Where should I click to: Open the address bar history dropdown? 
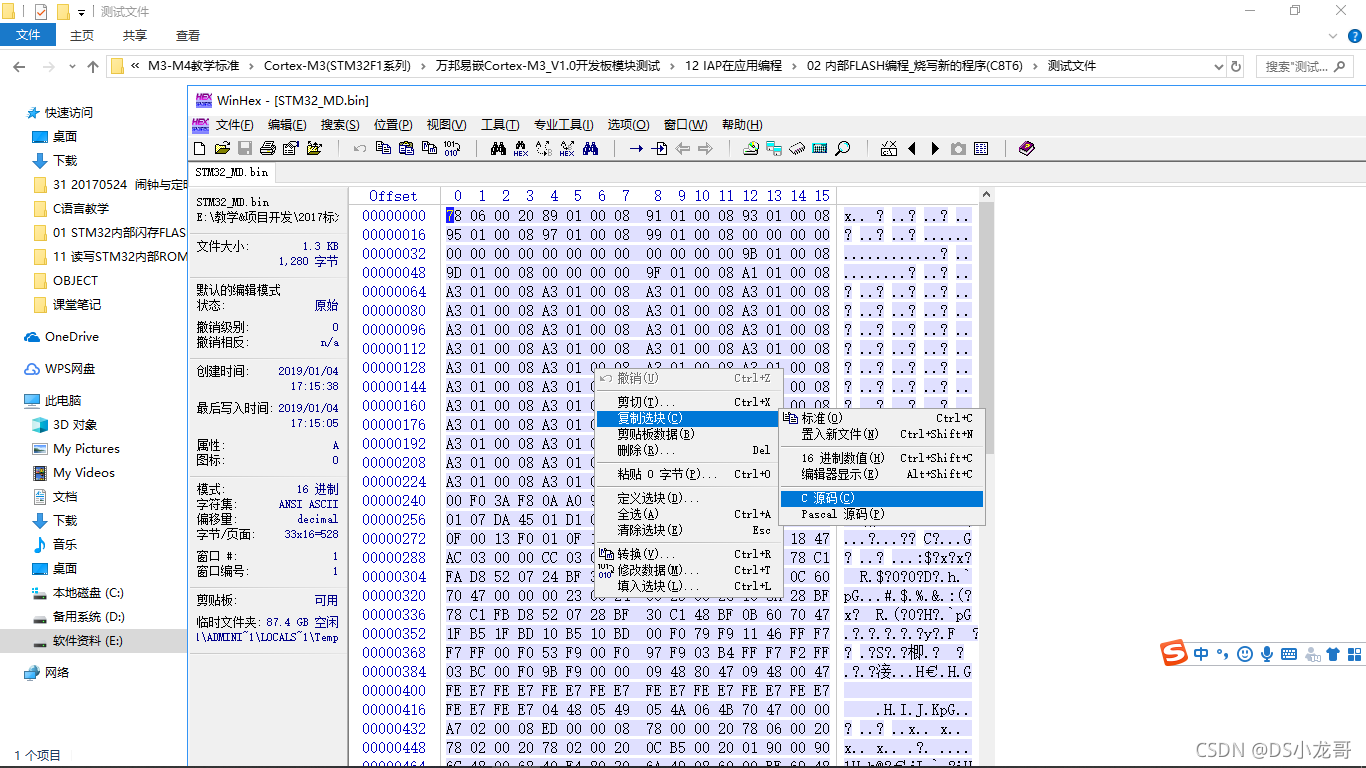[1216, 66]
